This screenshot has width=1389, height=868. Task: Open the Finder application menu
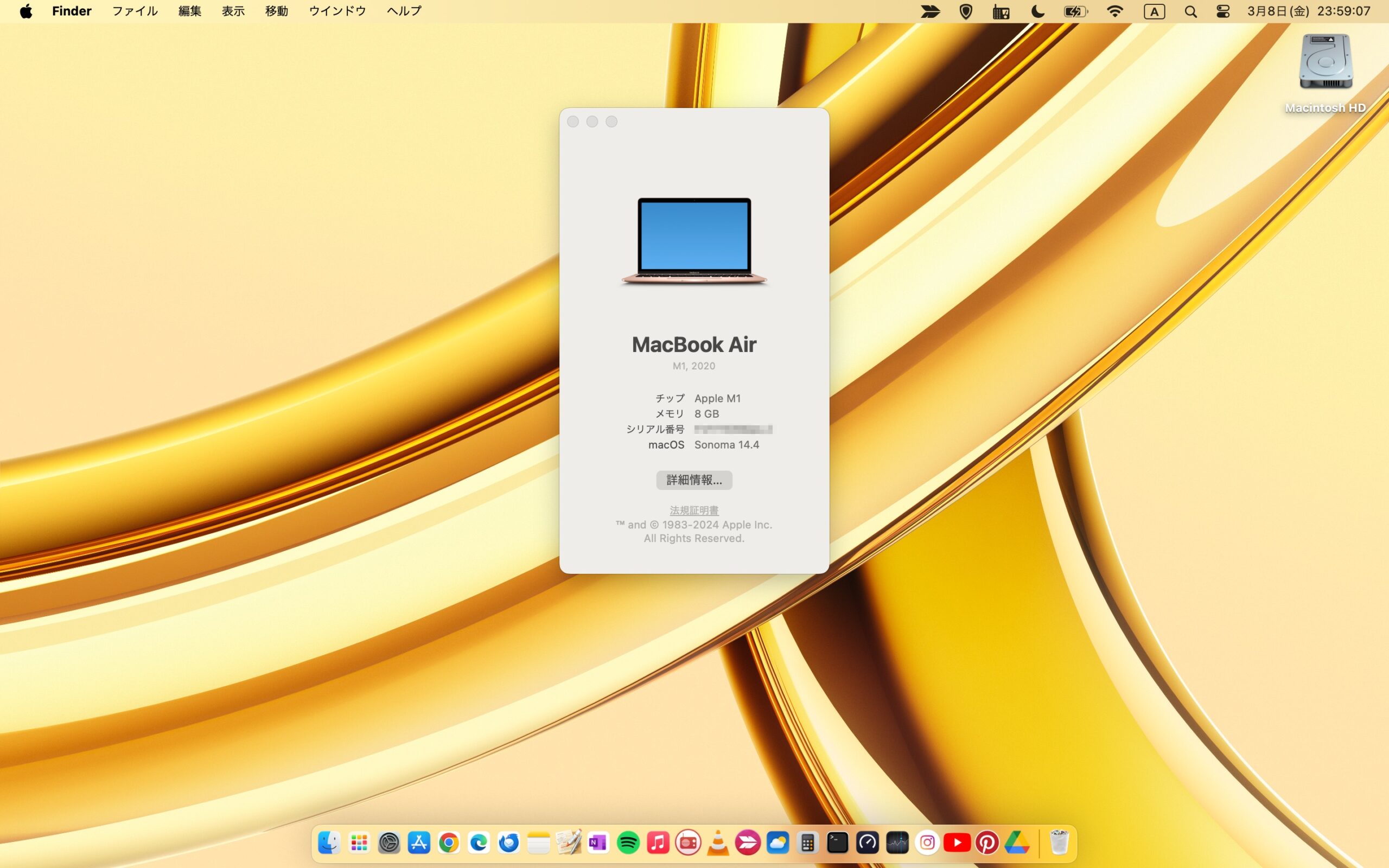click(72, 11)
